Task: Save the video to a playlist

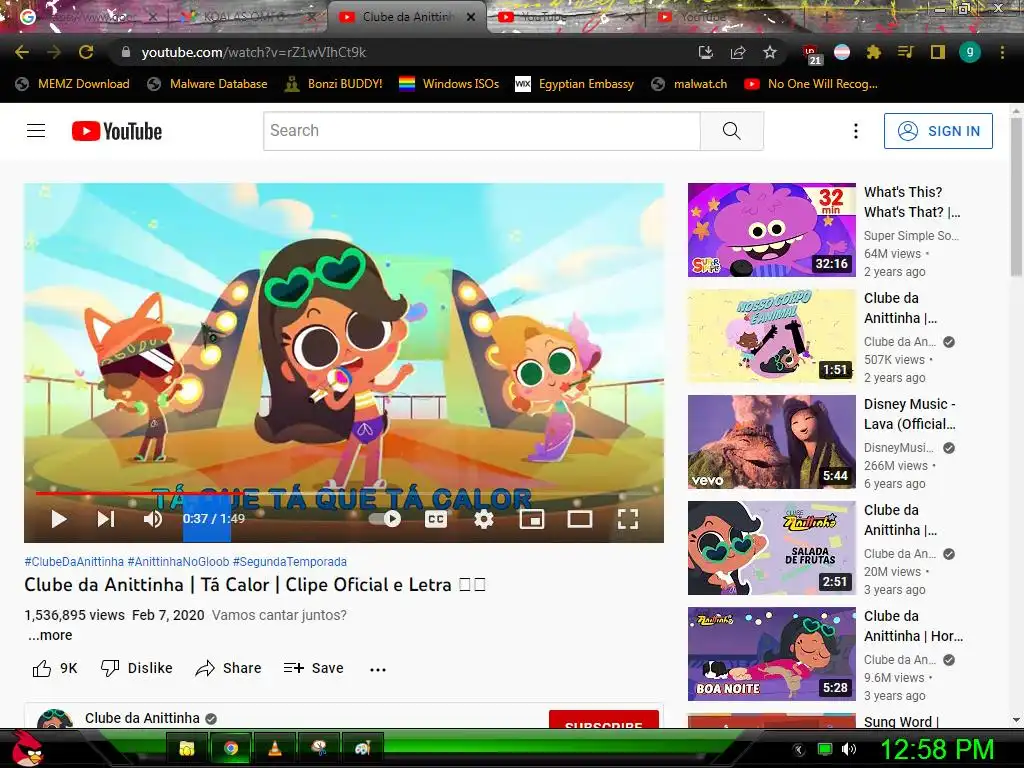Action: (x=313, y=668)
